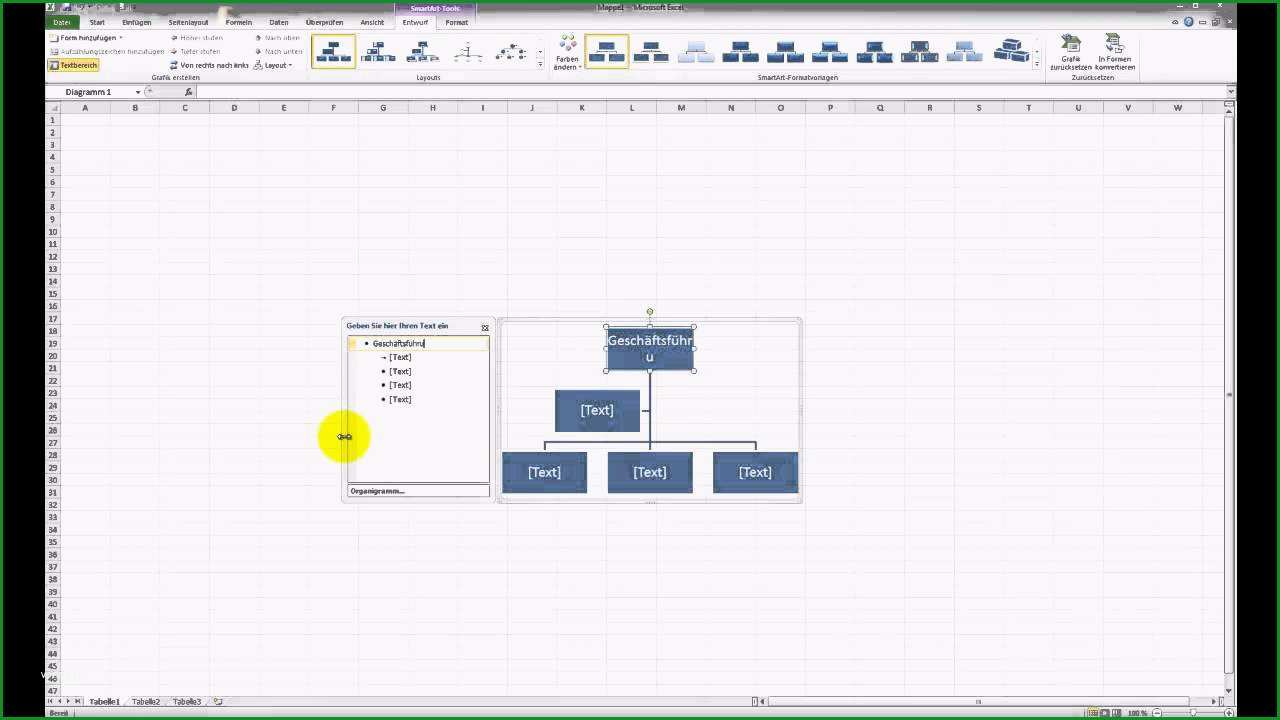Apply the seventh SmartArt style thumbnail
The image size is (1280, 720).
click(x=875, y=51)
